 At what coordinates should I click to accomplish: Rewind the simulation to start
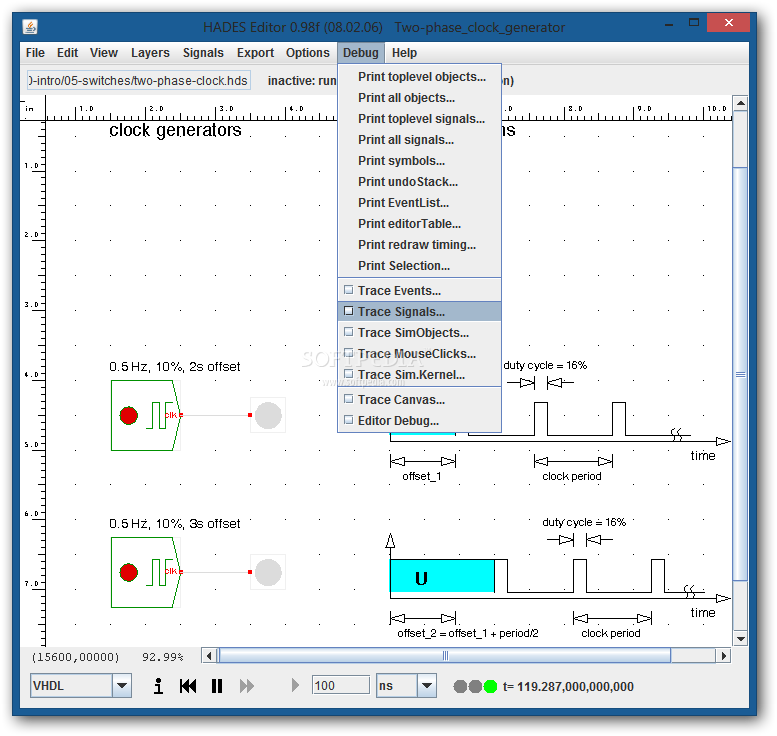pos(188,686)
